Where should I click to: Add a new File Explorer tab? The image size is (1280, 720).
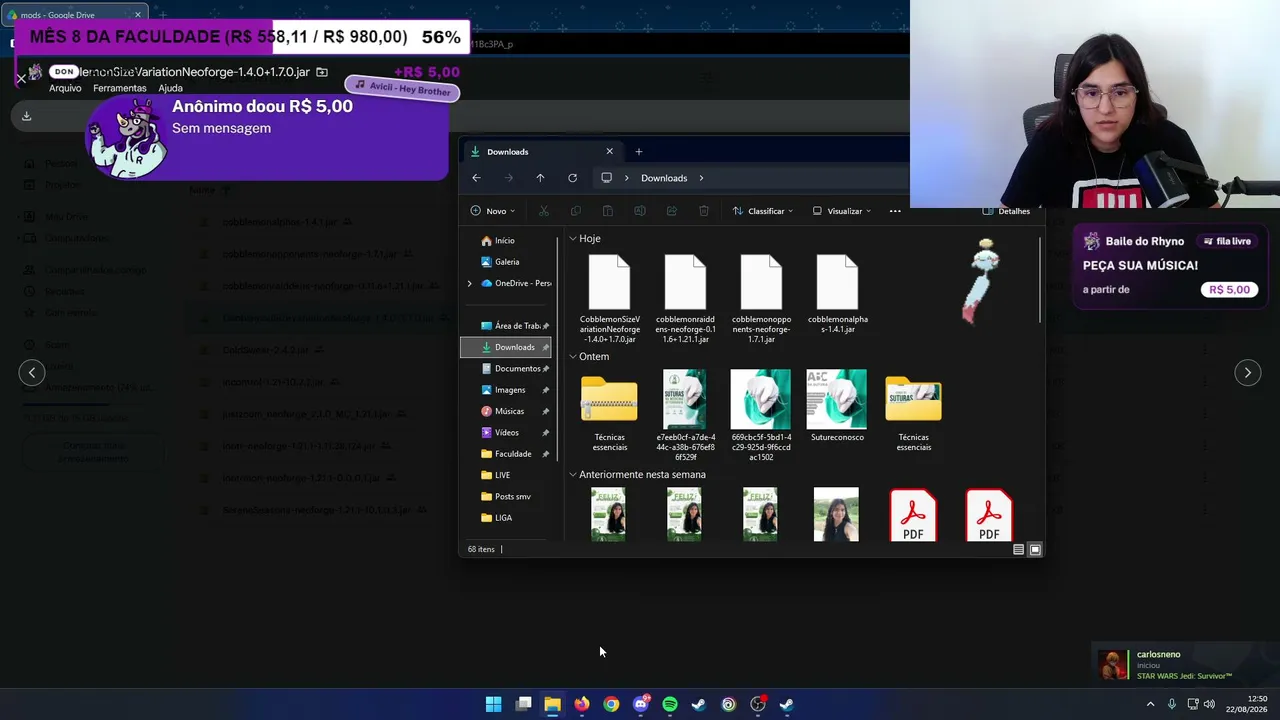click(639, 152)
